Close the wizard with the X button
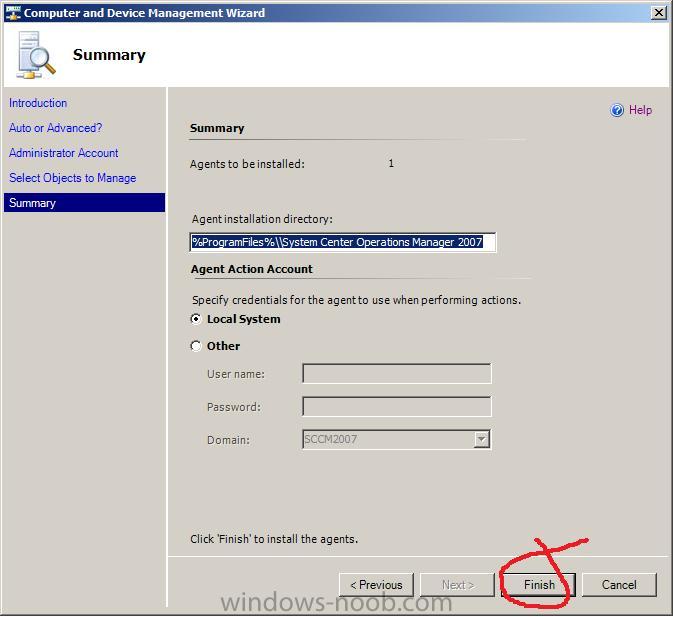 (659, 12)
